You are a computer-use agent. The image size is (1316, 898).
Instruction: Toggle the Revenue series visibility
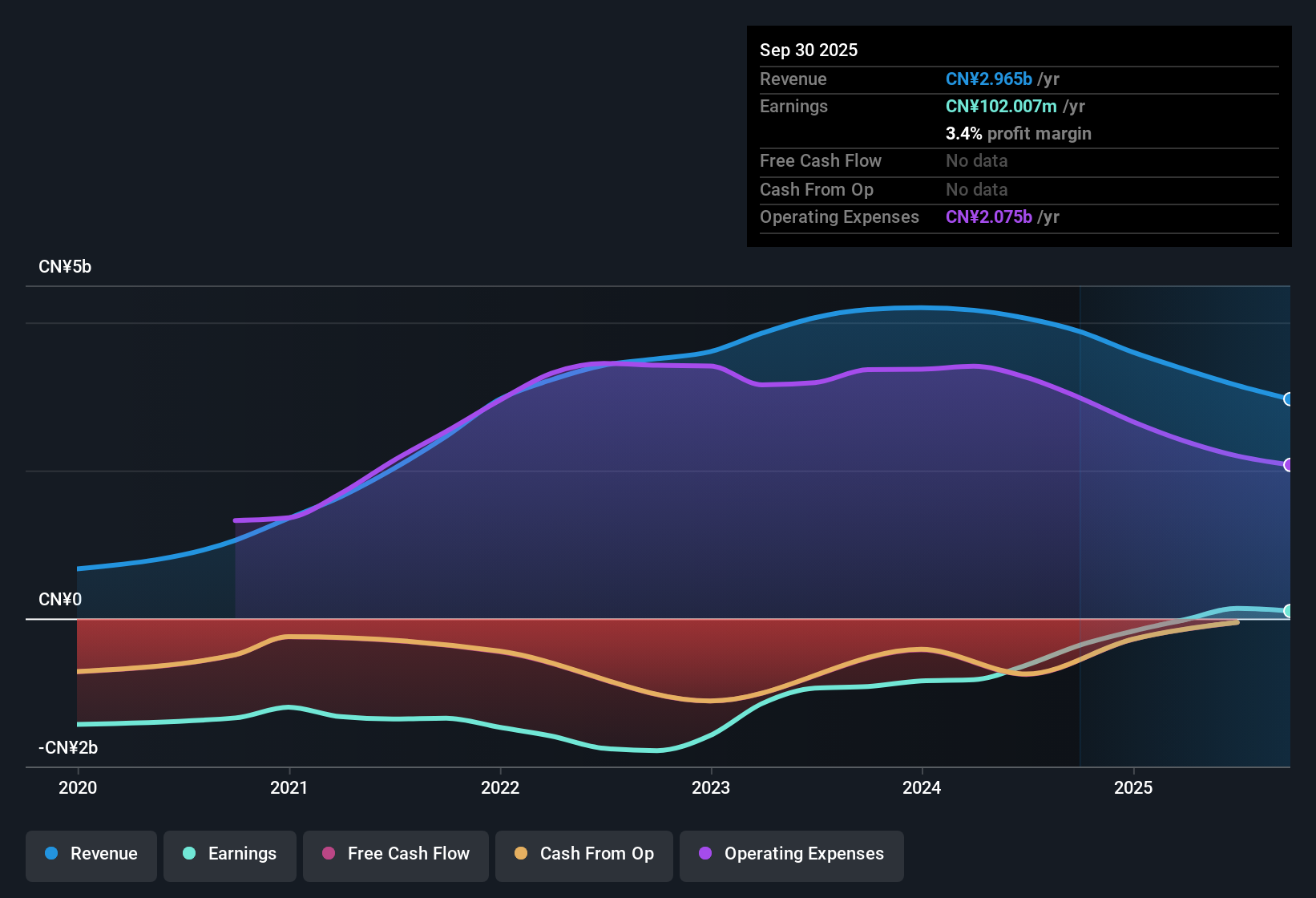pos(91,854)
